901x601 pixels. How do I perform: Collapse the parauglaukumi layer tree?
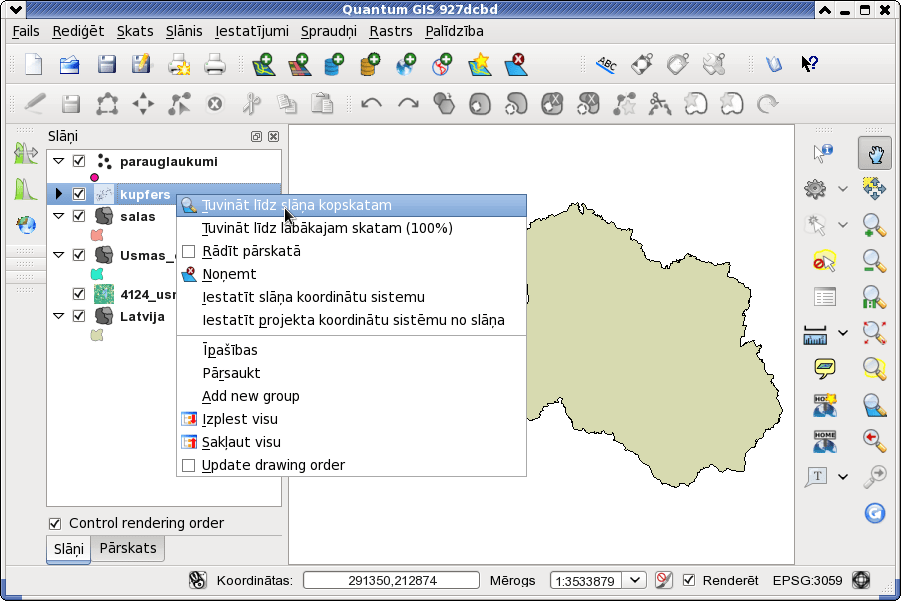pos(59,161)
